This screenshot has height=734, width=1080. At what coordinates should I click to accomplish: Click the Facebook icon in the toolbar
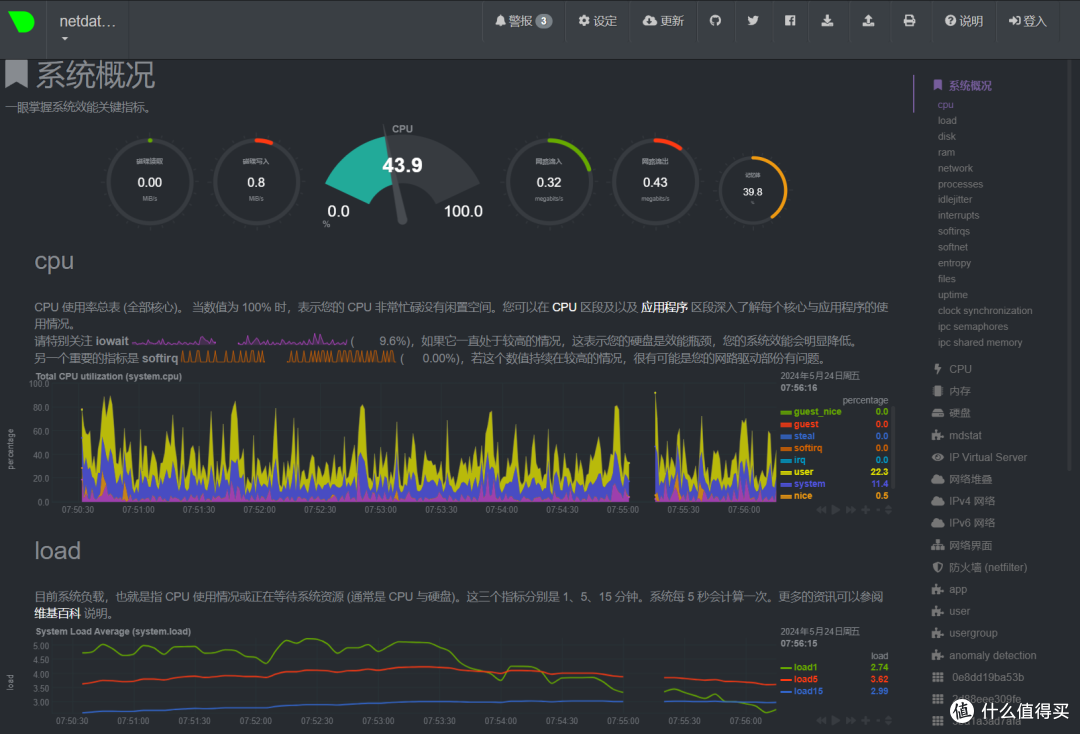point(790,20)
